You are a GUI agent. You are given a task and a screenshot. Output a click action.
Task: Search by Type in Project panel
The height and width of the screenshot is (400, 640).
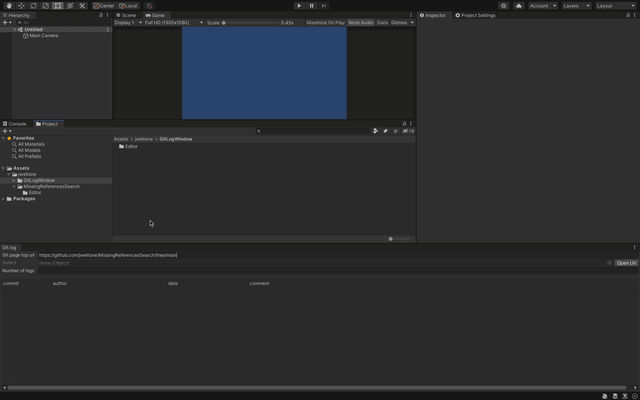coord(376,131)
